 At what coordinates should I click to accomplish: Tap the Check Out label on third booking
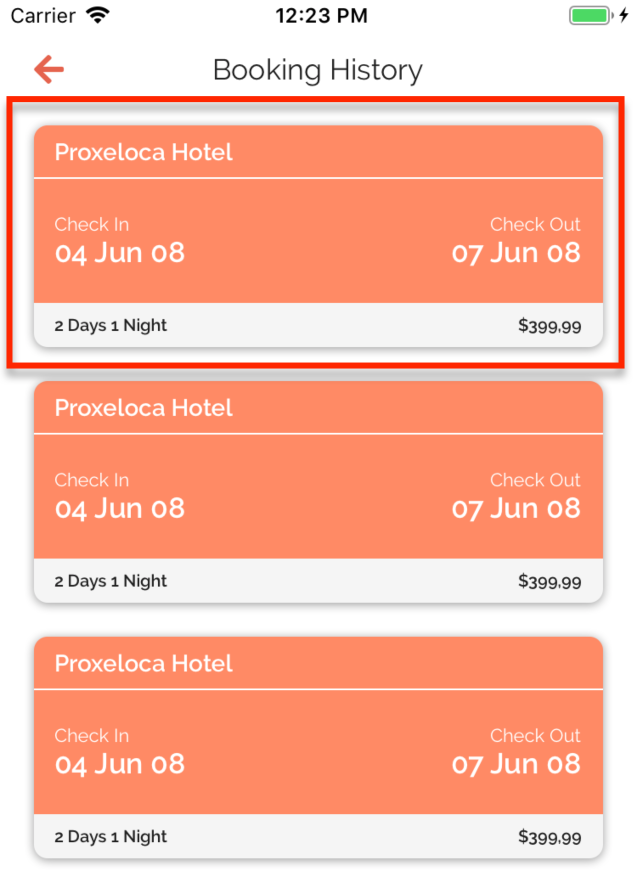(x=535, y=736)
